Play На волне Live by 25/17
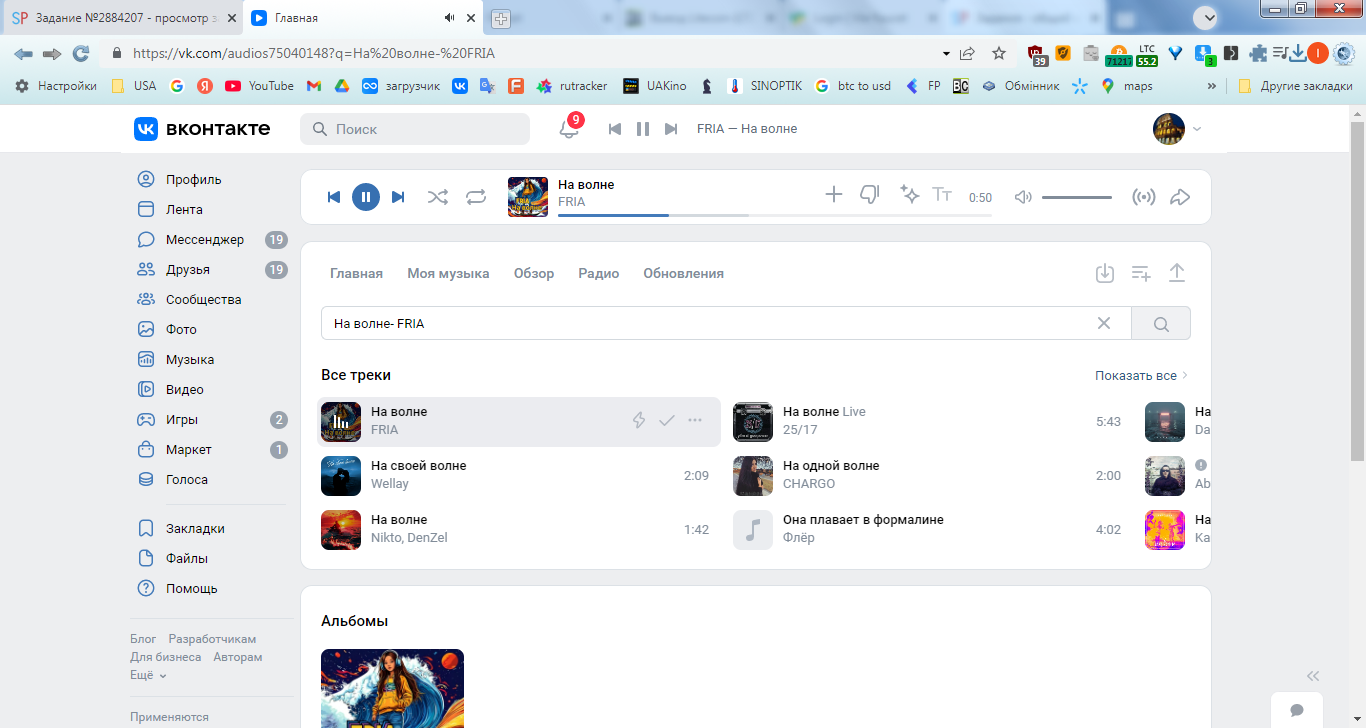The width and height of the screenshot is (1366, 728). coord(753,422)
